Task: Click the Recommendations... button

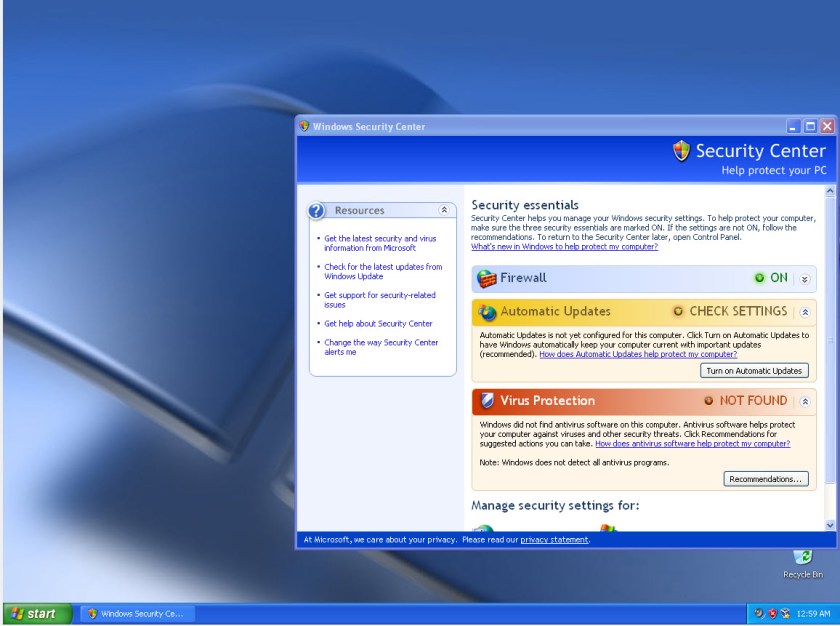Action: tap(766, 479)
